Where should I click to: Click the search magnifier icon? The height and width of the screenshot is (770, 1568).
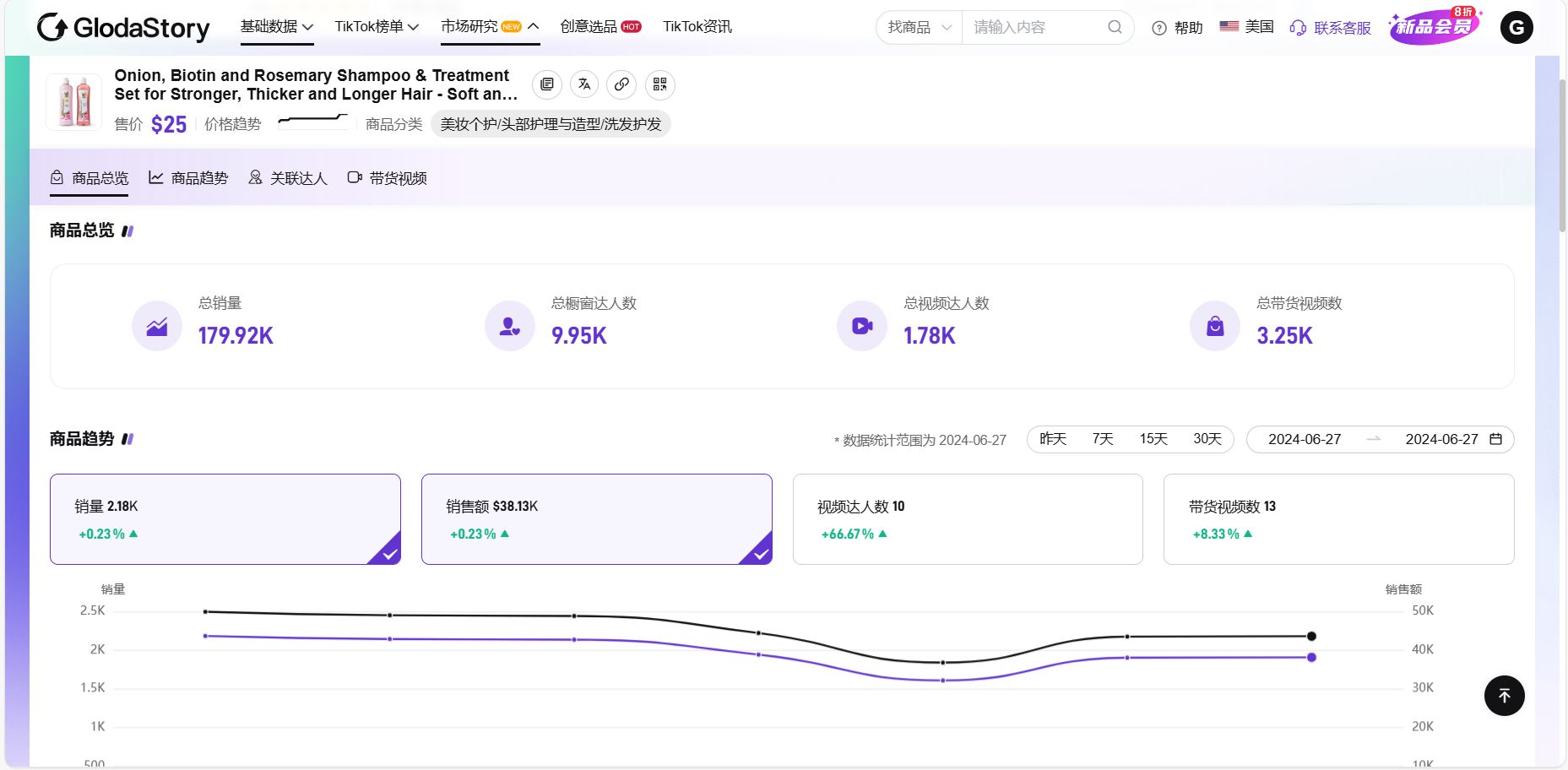click(x=1115, y=27)
